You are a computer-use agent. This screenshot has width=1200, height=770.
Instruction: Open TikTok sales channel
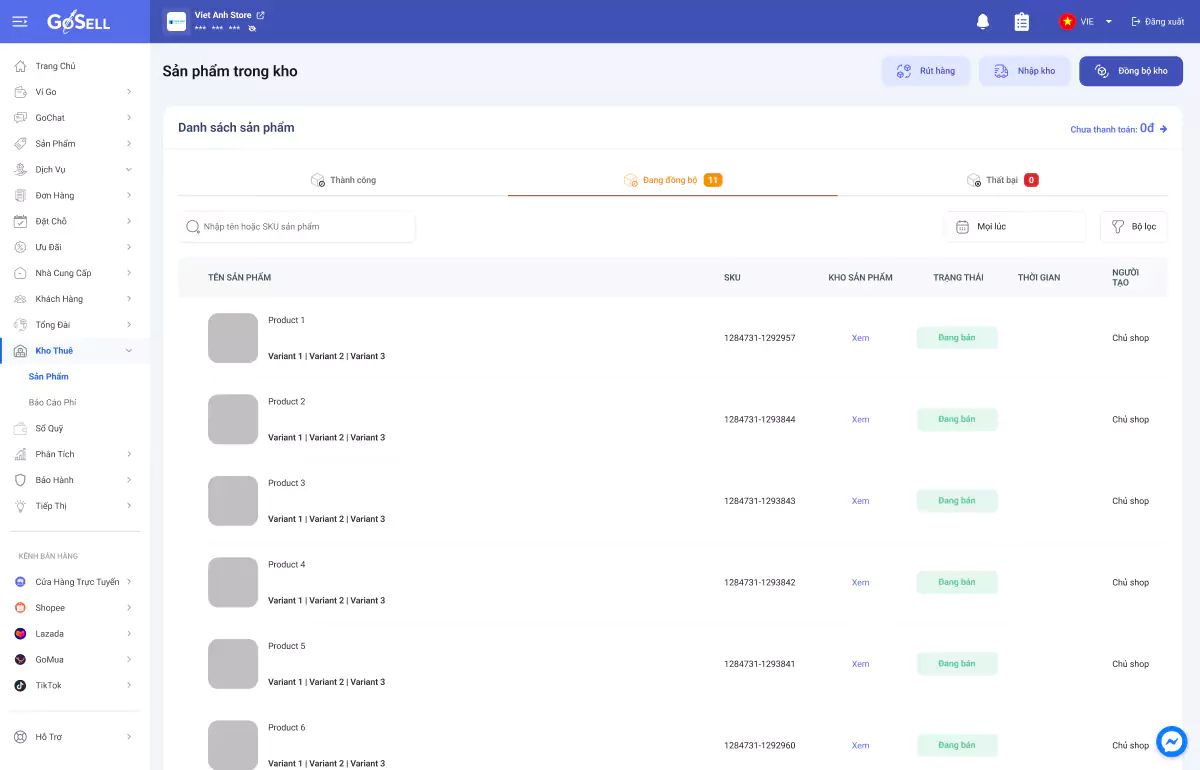coord(48,686)
